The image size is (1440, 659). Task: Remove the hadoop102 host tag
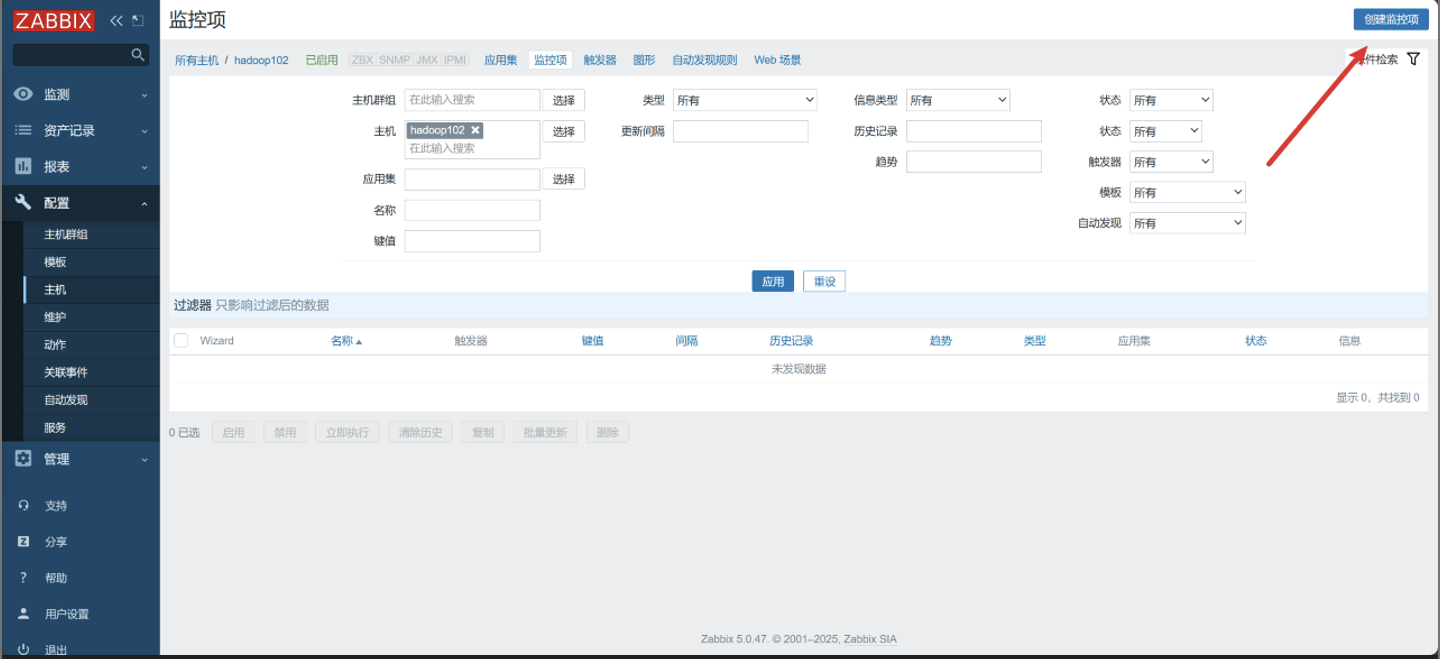pyautogui.click(x=475, y=130)
